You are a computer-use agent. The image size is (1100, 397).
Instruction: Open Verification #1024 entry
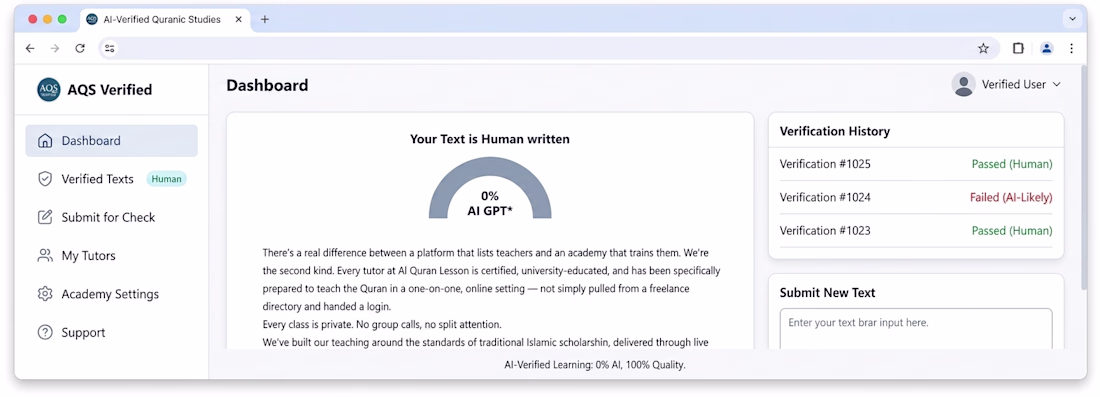[915, 197]
